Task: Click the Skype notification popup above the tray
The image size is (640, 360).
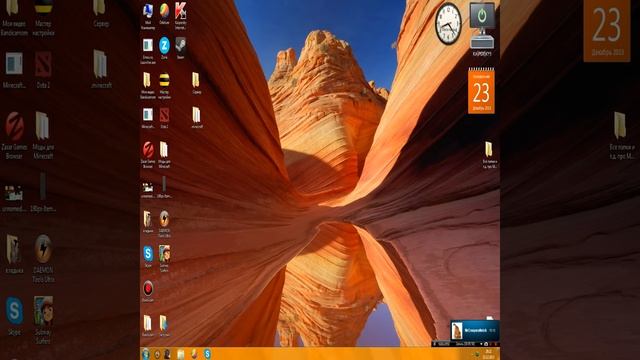Action: tap(474, 330)
